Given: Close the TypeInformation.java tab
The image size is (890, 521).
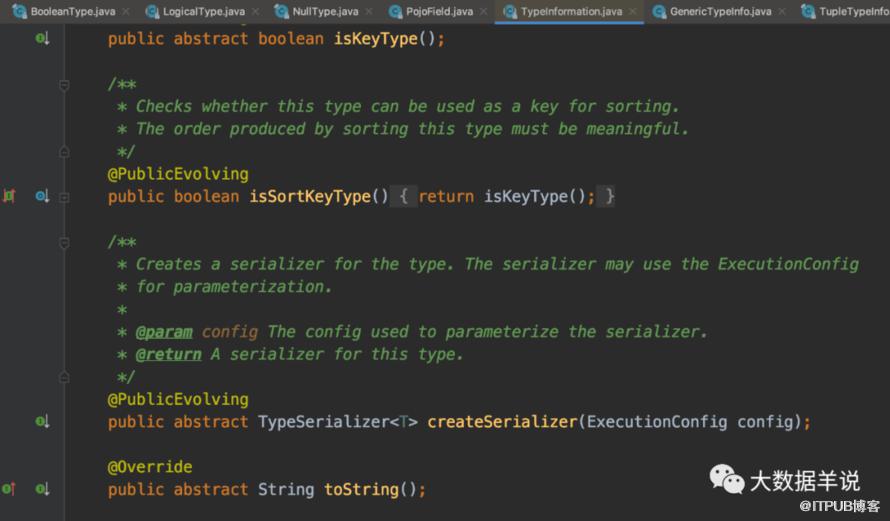Looking at the screenshot, I should 632,11.
